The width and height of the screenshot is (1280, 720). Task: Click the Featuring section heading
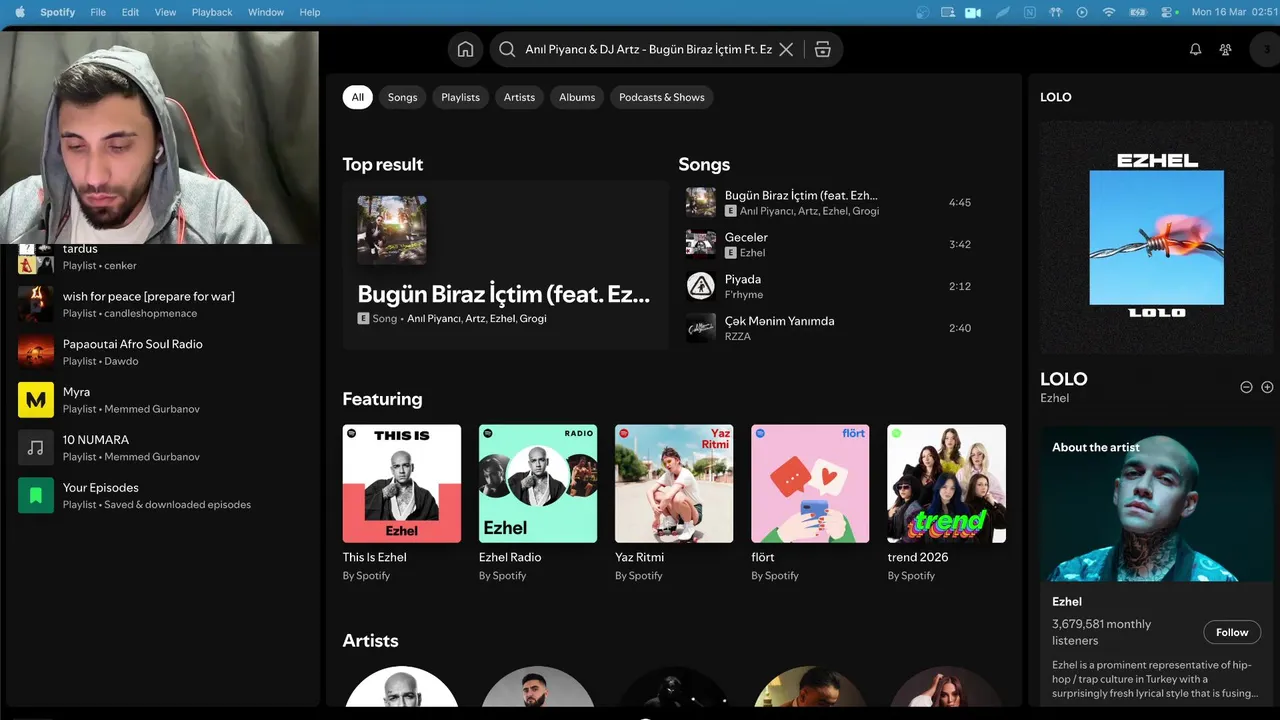[x=382, y=399]
